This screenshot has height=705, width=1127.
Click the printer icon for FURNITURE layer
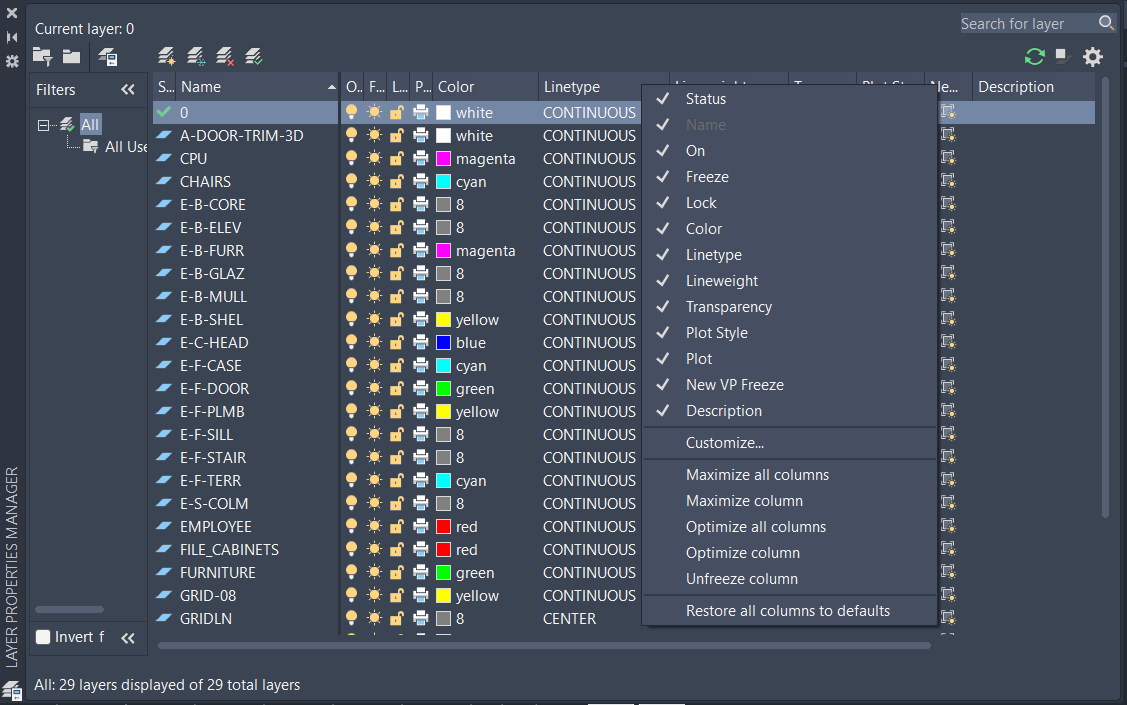421,572
